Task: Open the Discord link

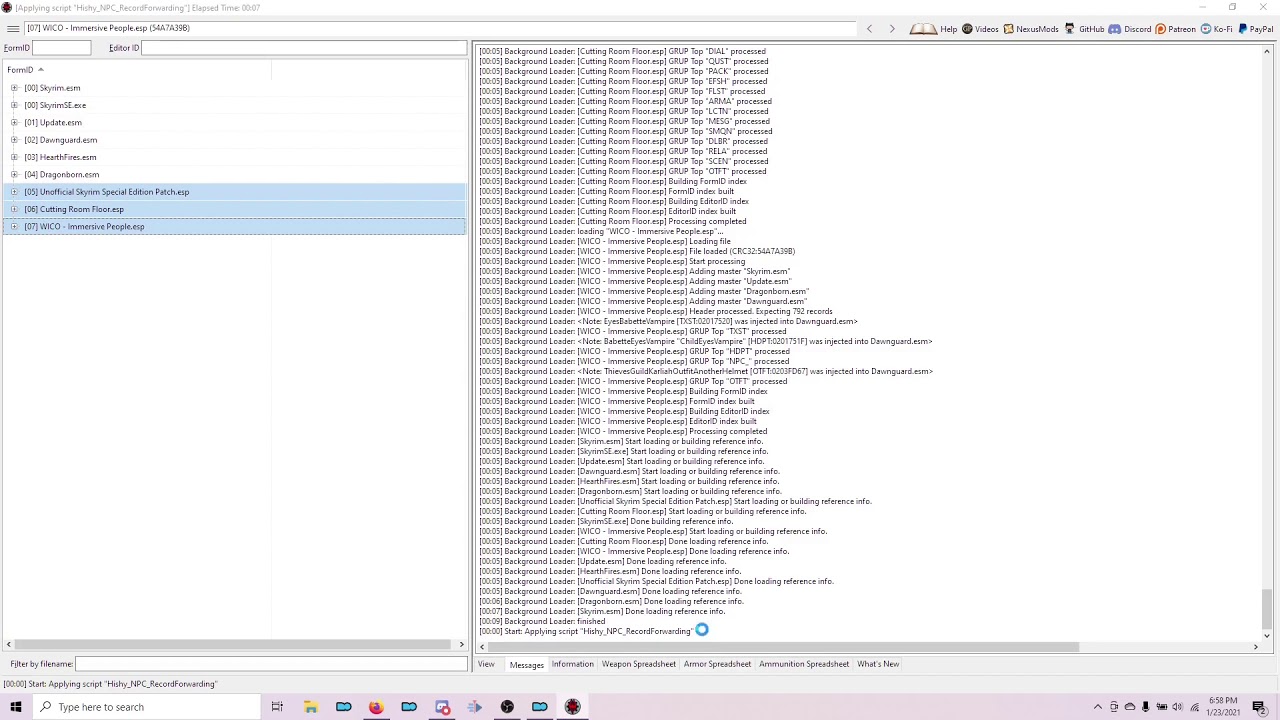Action: click(1130, 29)
